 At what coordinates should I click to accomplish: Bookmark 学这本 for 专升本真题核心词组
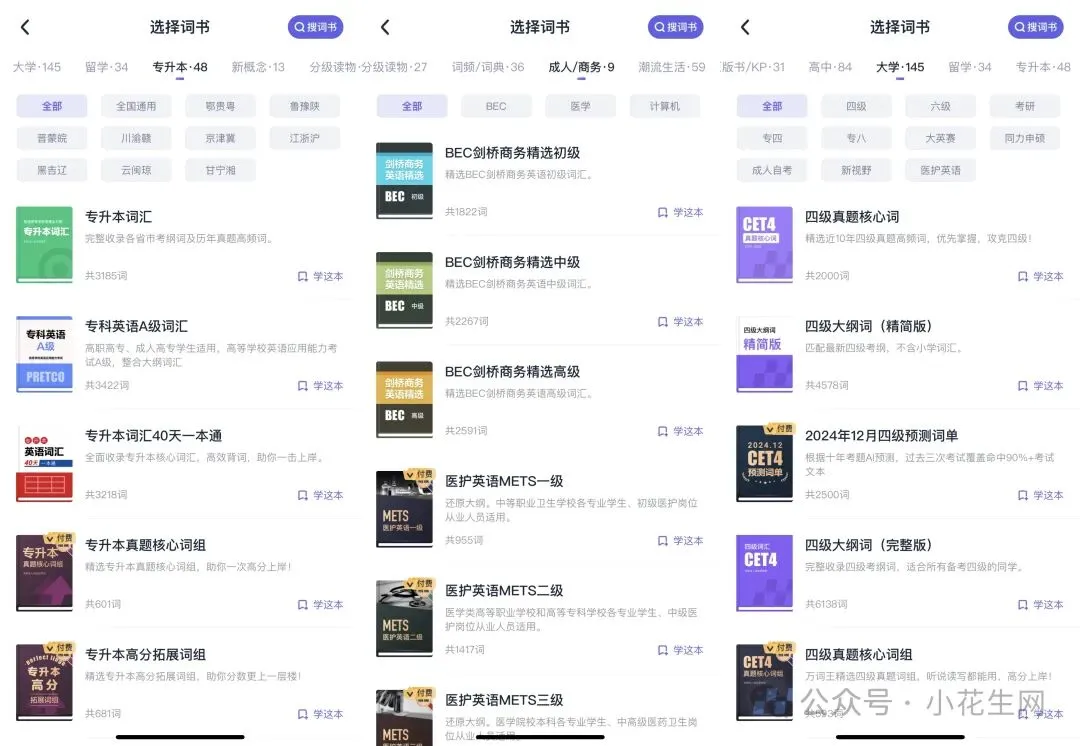click(320, 605)
